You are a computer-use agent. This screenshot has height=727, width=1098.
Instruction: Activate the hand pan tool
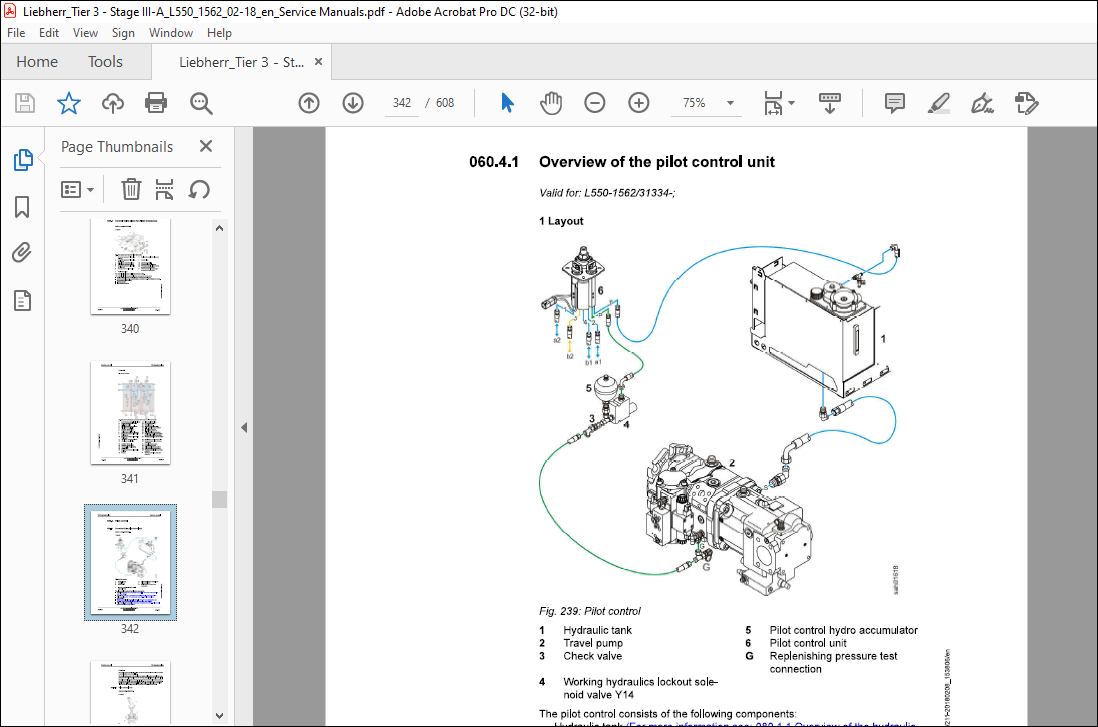tap(551, 103)
